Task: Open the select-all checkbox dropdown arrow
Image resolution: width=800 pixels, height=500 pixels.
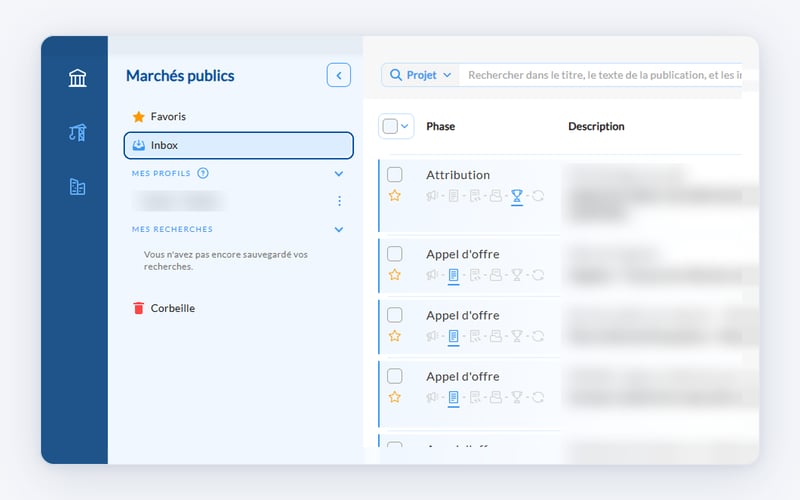Action: pyautogui.click(x=405, y=126)
